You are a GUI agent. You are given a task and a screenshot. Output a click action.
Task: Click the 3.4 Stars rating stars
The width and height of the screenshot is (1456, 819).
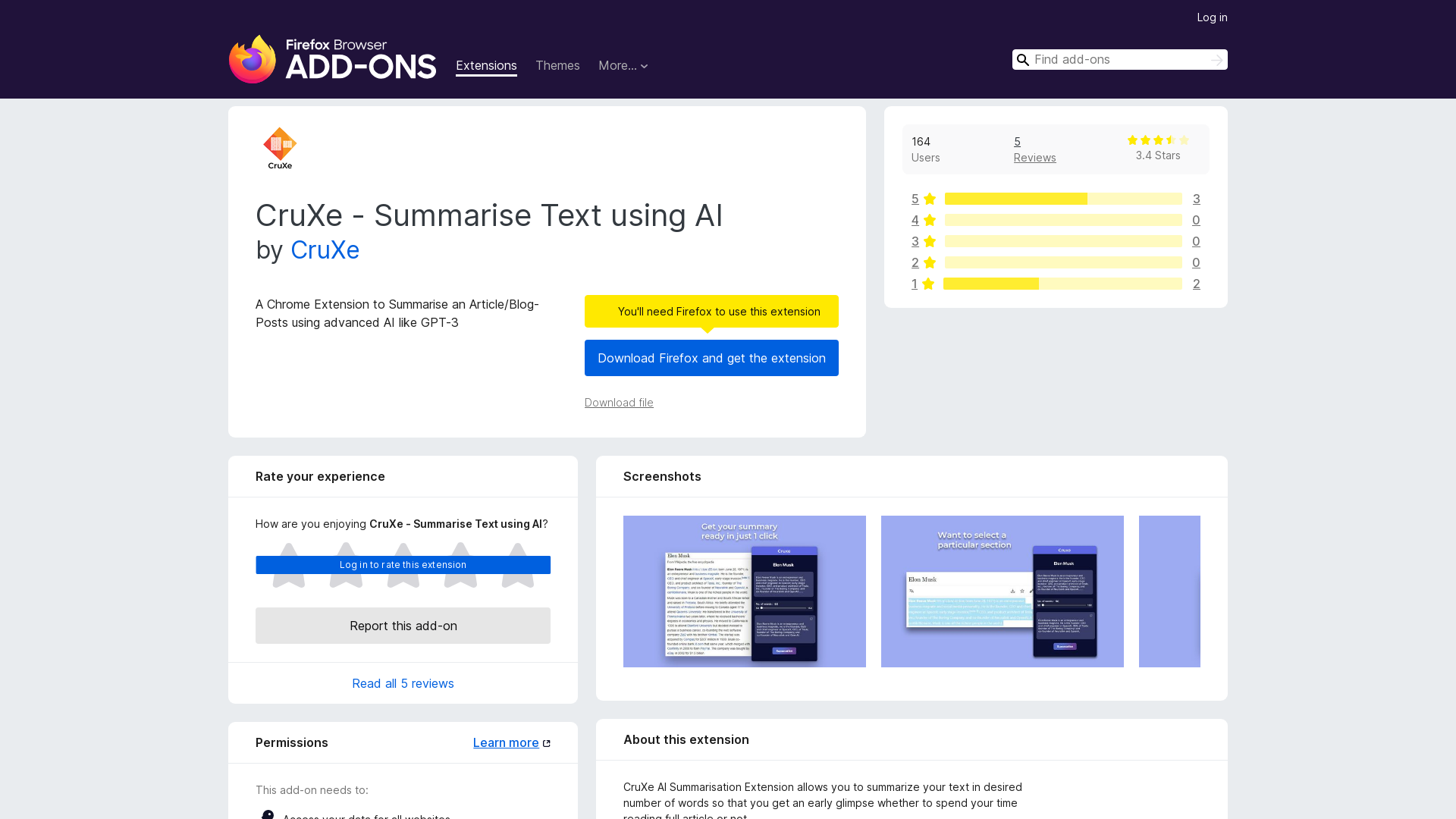pyautogui.click(x=1158, y=140)
